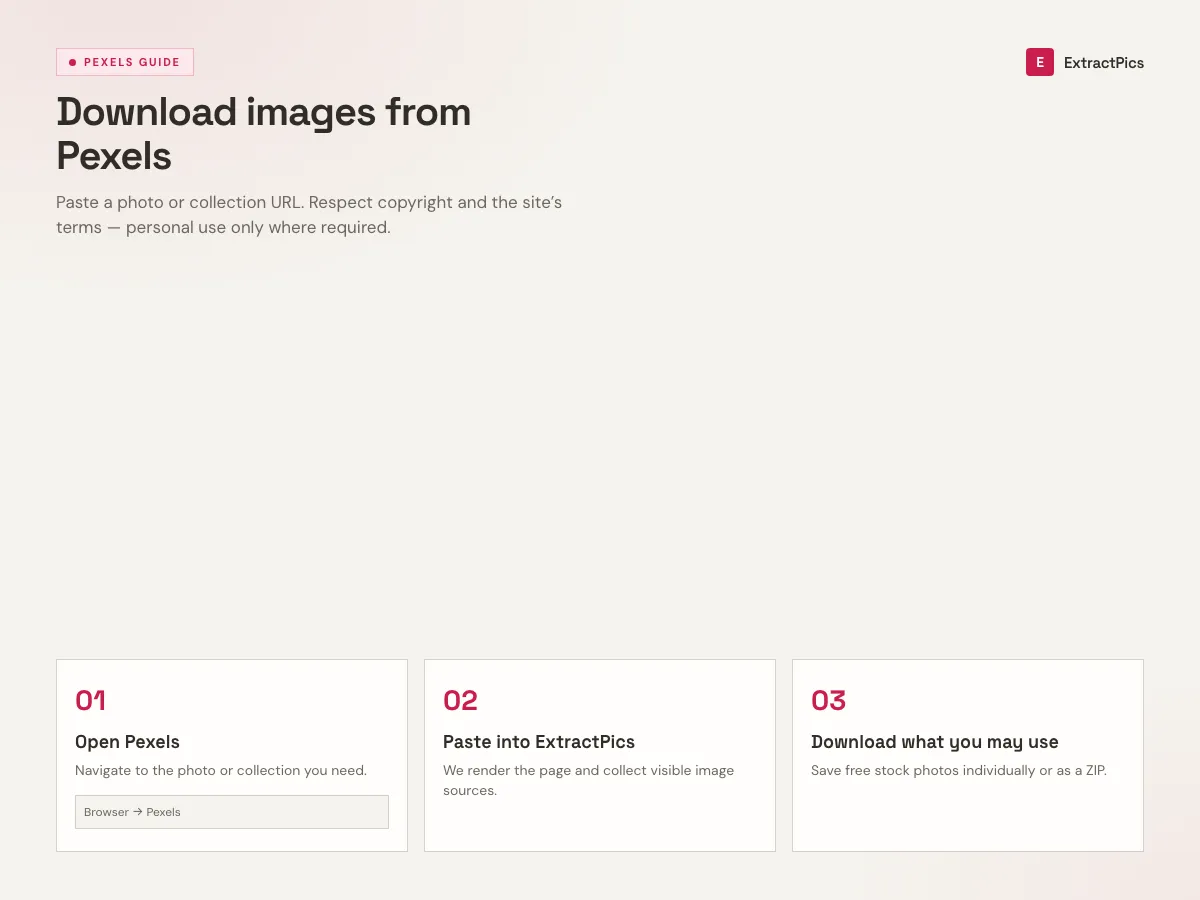Click the step number 01
Viewport: 1200px width, 900px height.
(90, 700)
